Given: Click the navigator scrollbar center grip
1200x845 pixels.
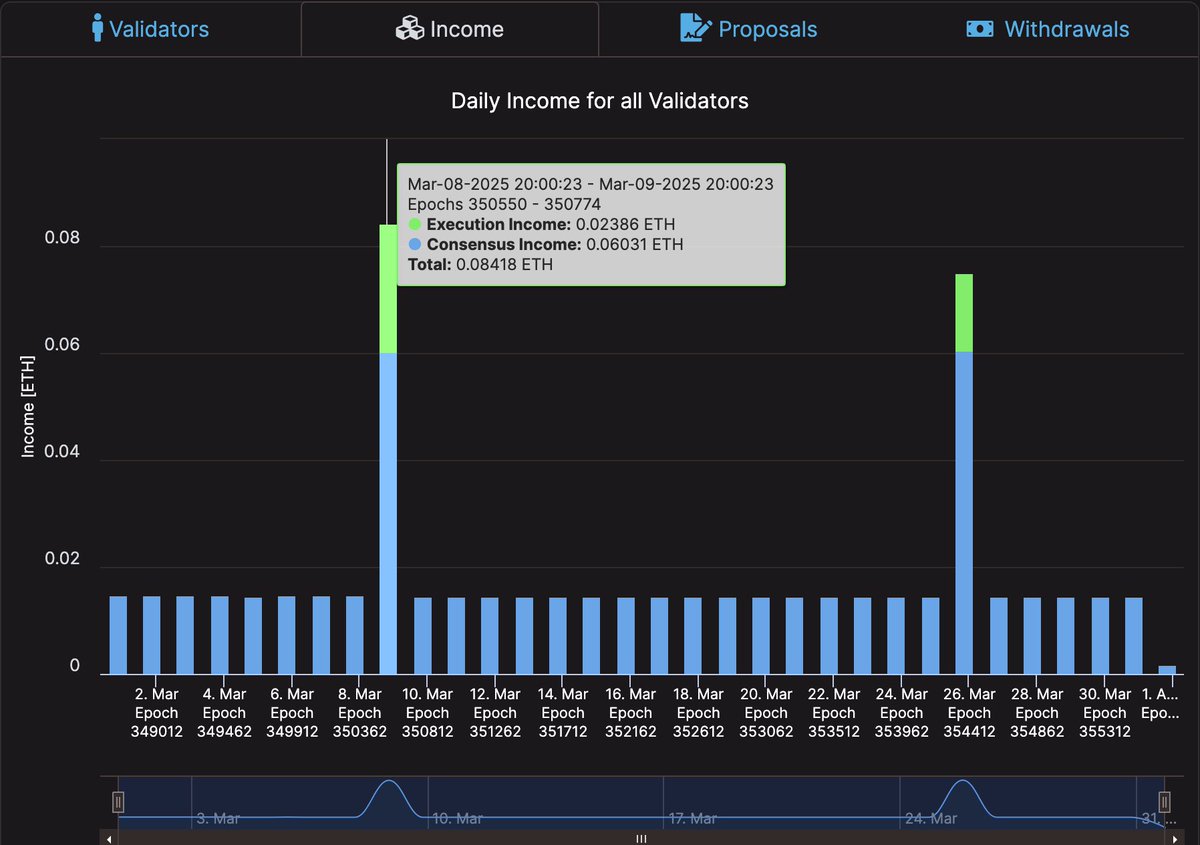Looking at the screenshot, I should click(641, 839).
